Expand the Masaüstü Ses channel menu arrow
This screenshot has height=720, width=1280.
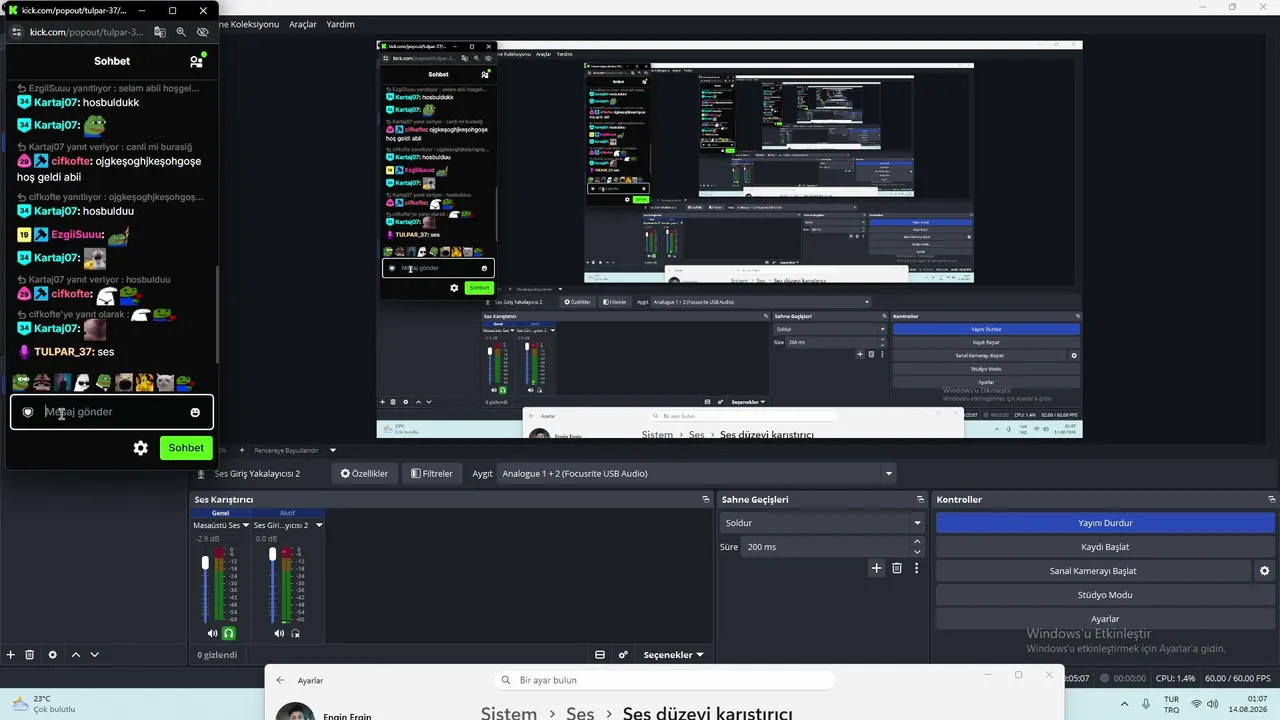246,525
